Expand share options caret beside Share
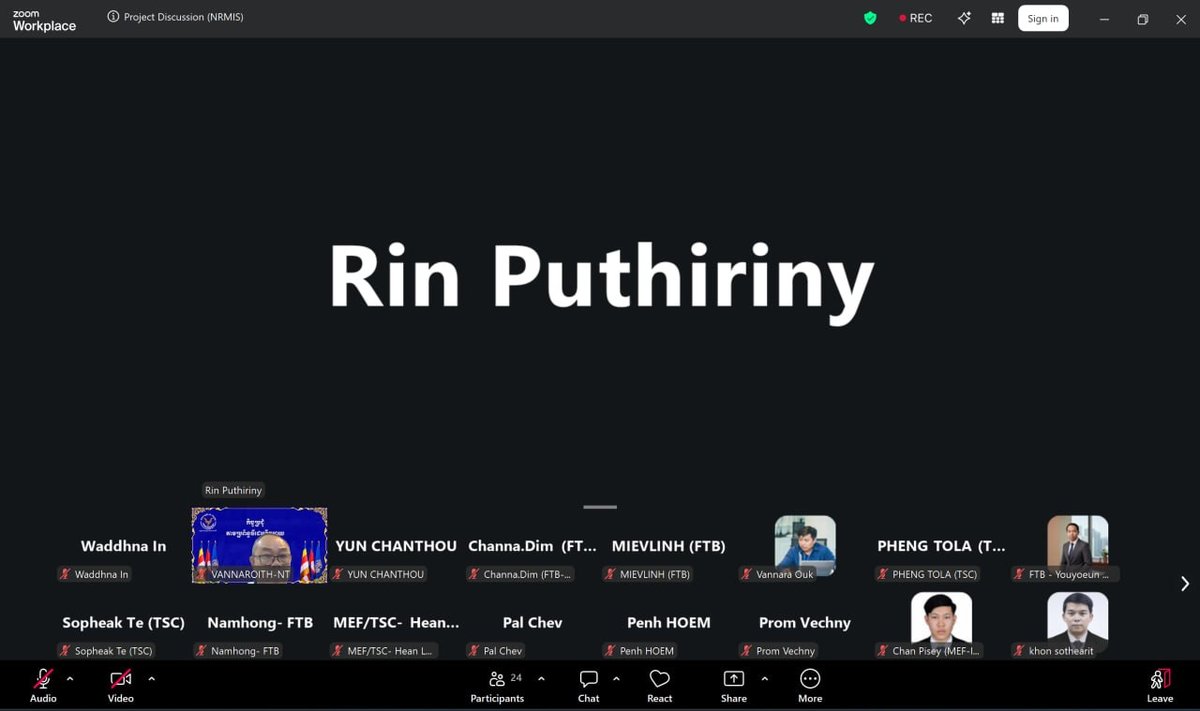The height and width of the screenshot is (711, 1200). click(x=764, y=678)
